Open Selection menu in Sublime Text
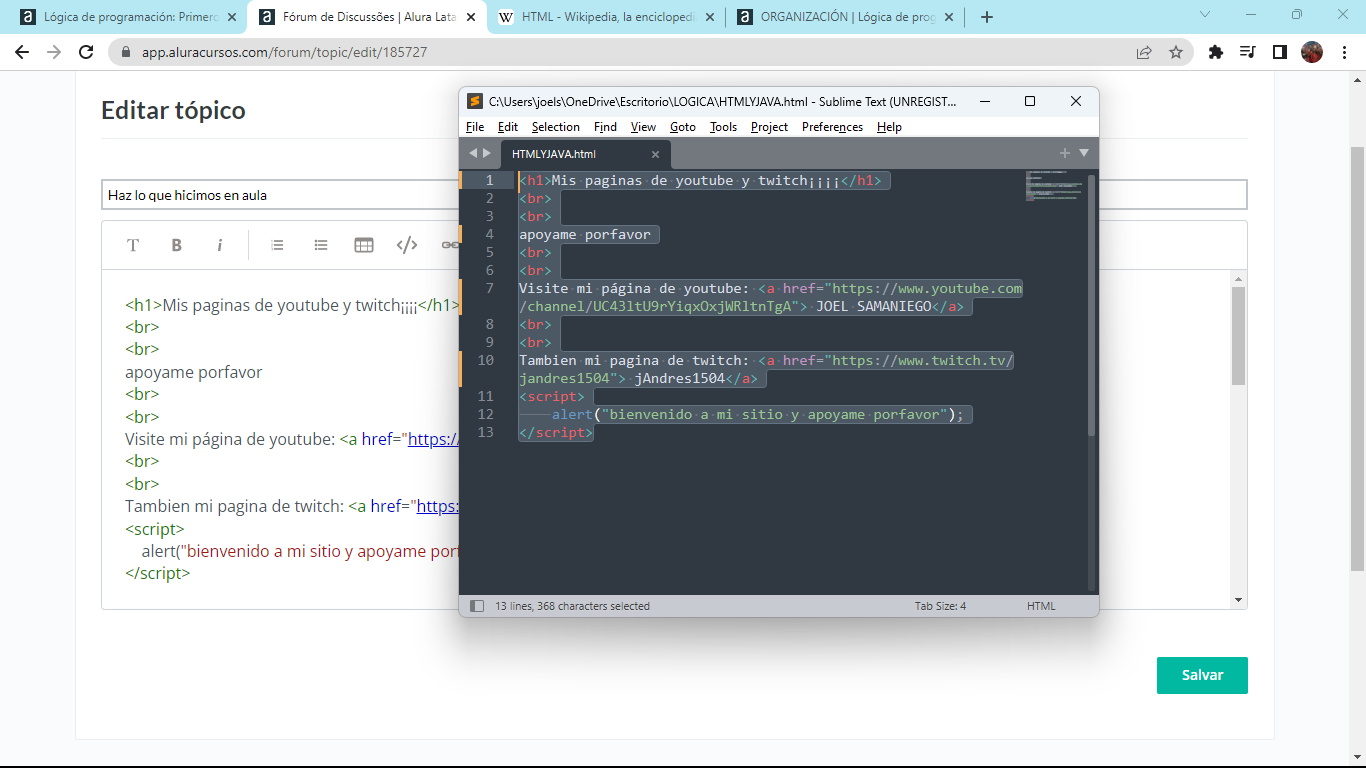The height and width of the screenshot is (768, 1366). coord(556,127)
